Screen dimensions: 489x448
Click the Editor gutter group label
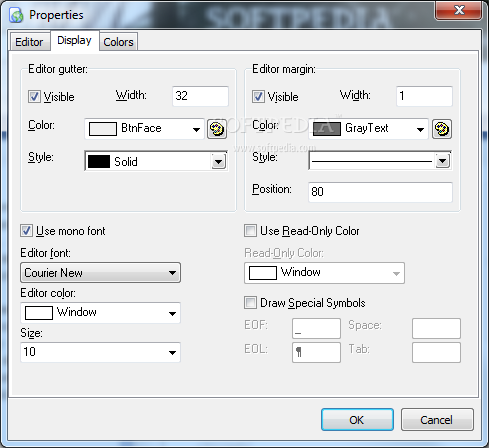point(58,69)
